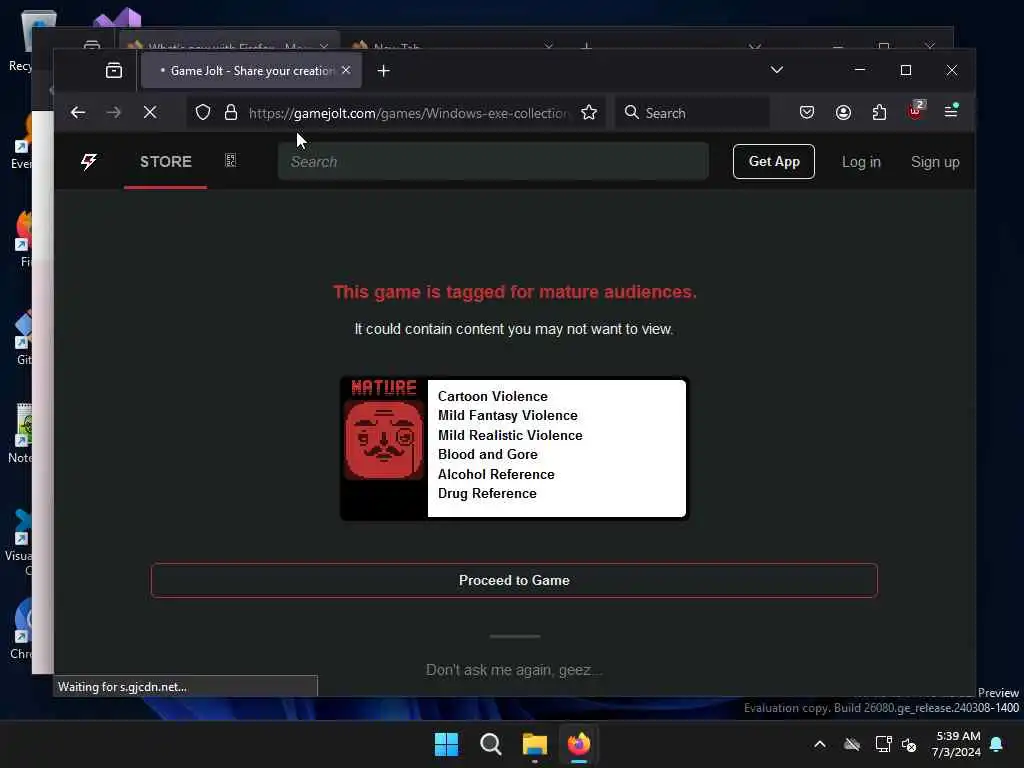Open the uBlock Origin extension icon
Image resolution: width=1024 pixels, height=768 pixels.
[x=916, y=111]
